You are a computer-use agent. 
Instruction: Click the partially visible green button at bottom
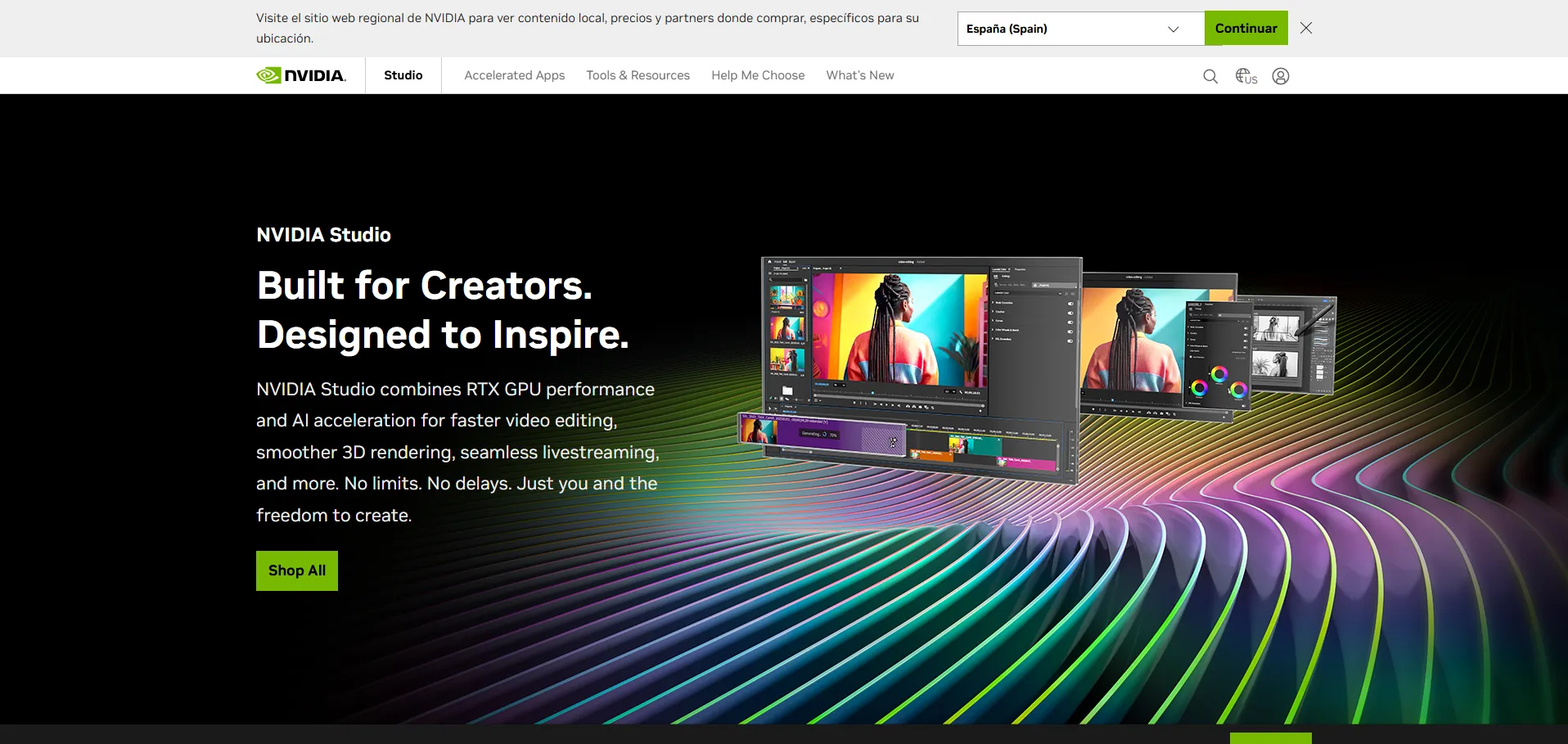pos(1270,738)
